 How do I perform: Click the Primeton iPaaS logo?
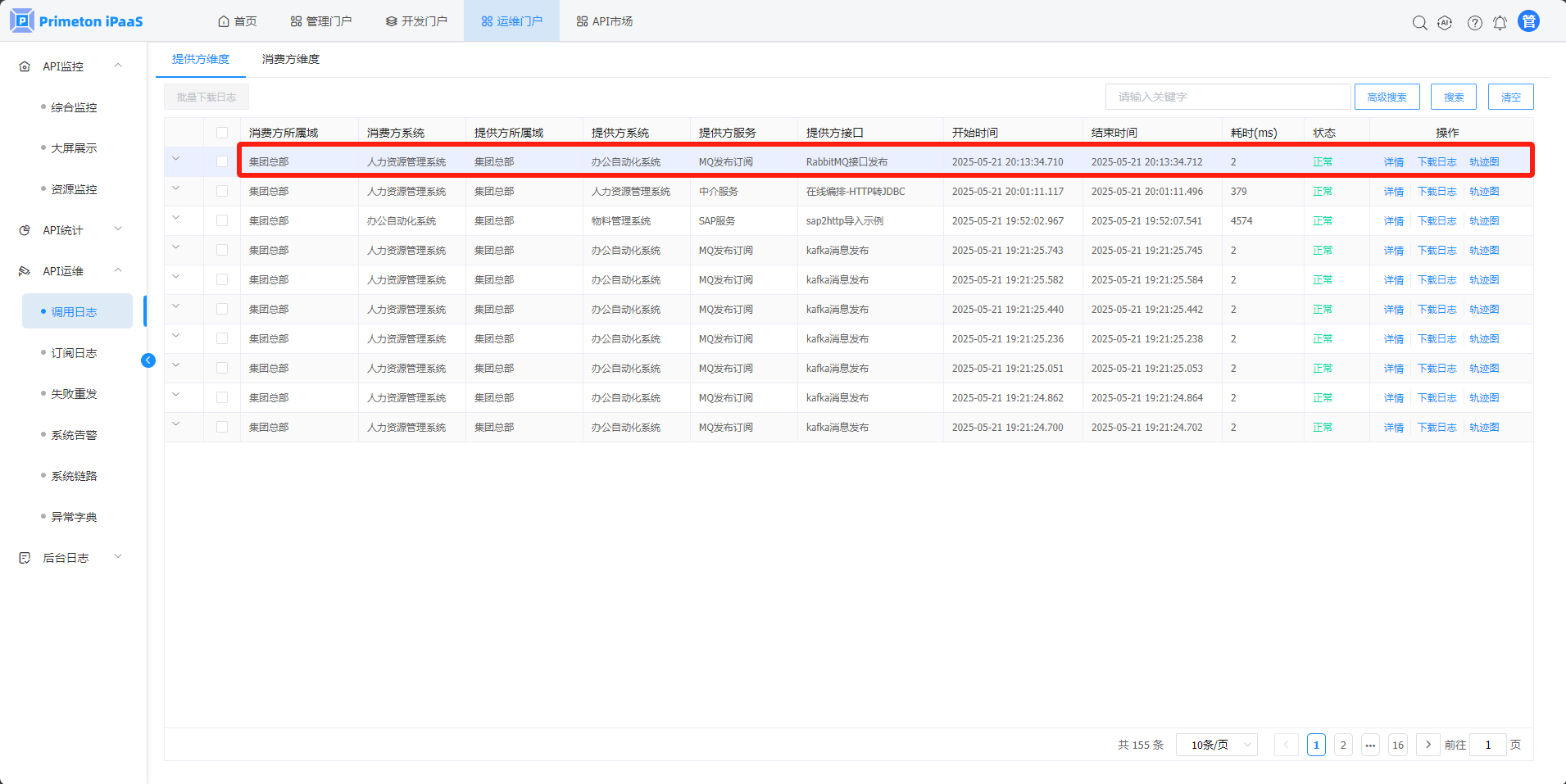(x=76, y=21)
